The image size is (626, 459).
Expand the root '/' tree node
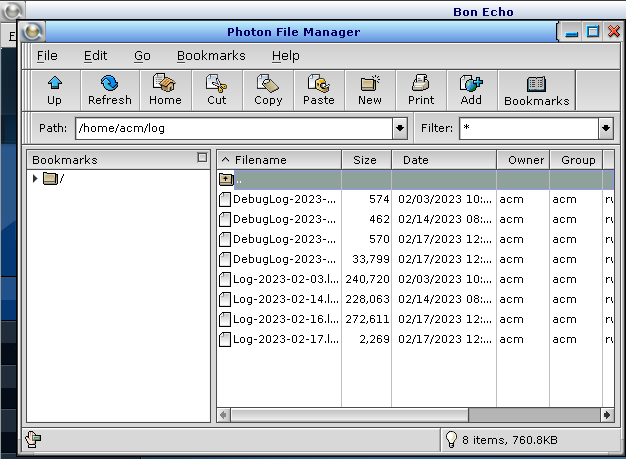point(35,178)
